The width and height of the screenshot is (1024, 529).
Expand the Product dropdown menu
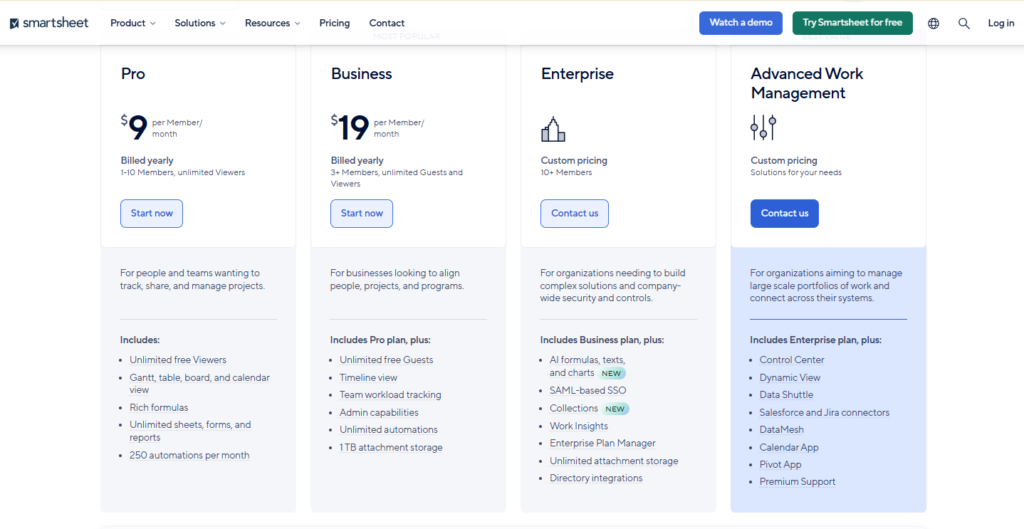click(133, 23)
